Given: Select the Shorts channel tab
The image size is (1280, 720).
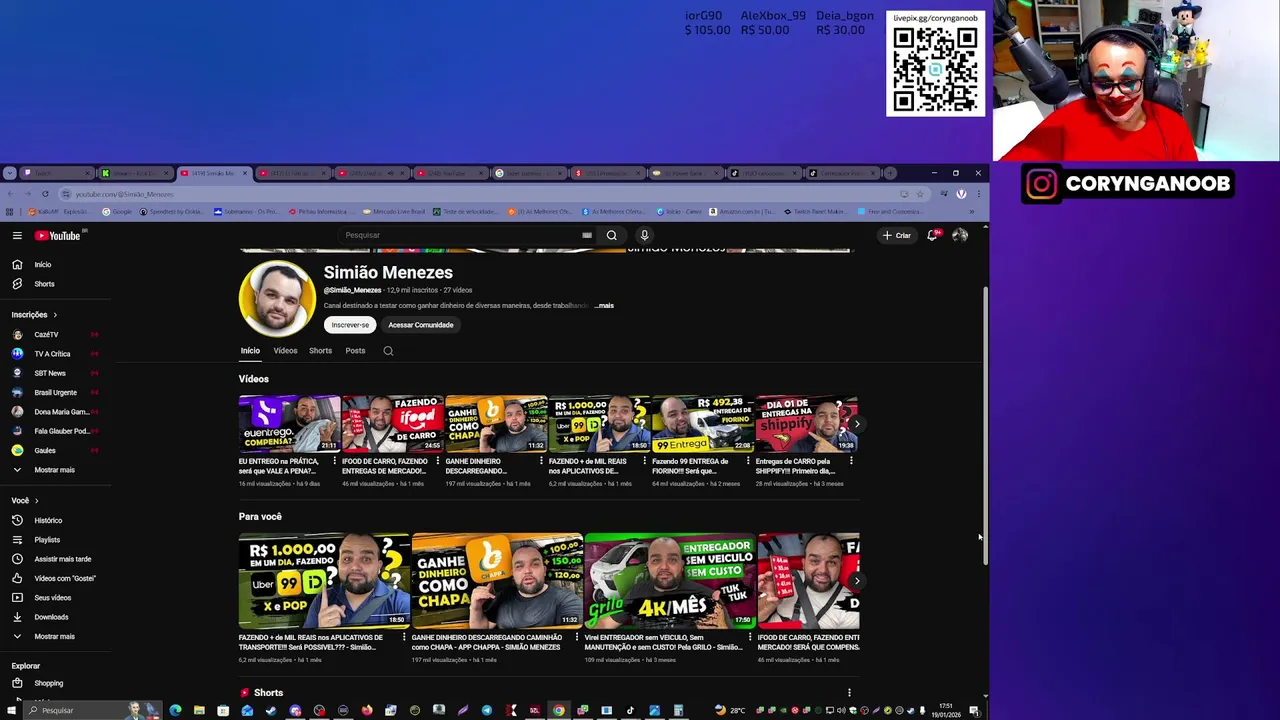Looking at the screenshot, I should click(320, 351).
